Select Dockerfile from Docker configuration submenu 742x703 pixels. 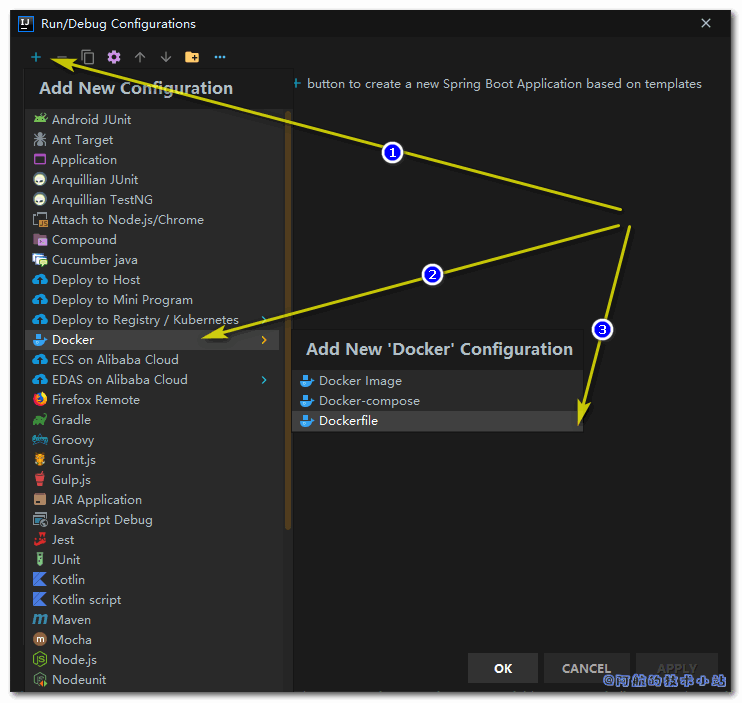(x=348, y=421)
